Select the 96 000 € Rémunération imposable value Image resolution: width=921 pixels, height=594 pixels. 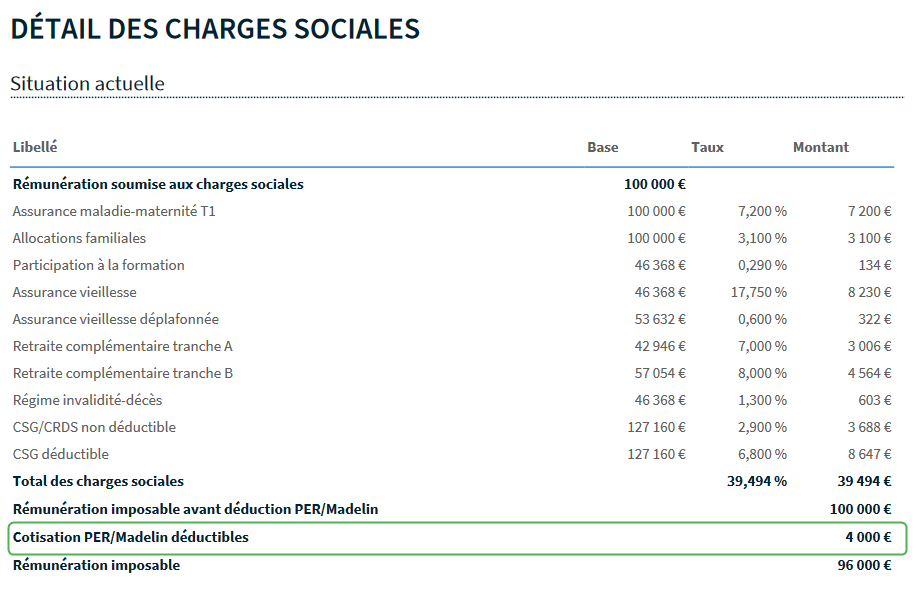[864, 565]
